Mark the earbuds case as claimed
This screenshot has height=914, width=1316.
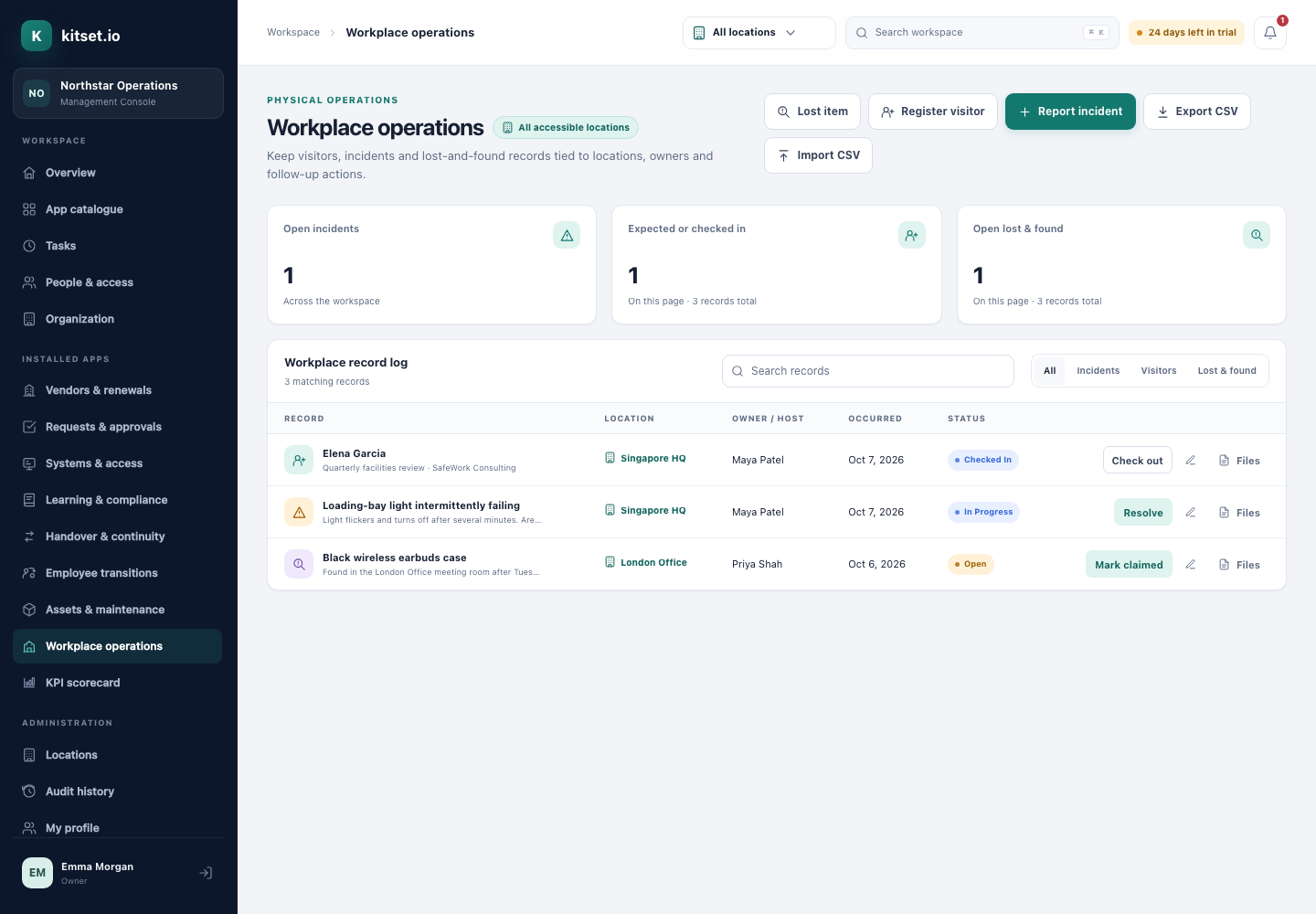(1129, 565)
